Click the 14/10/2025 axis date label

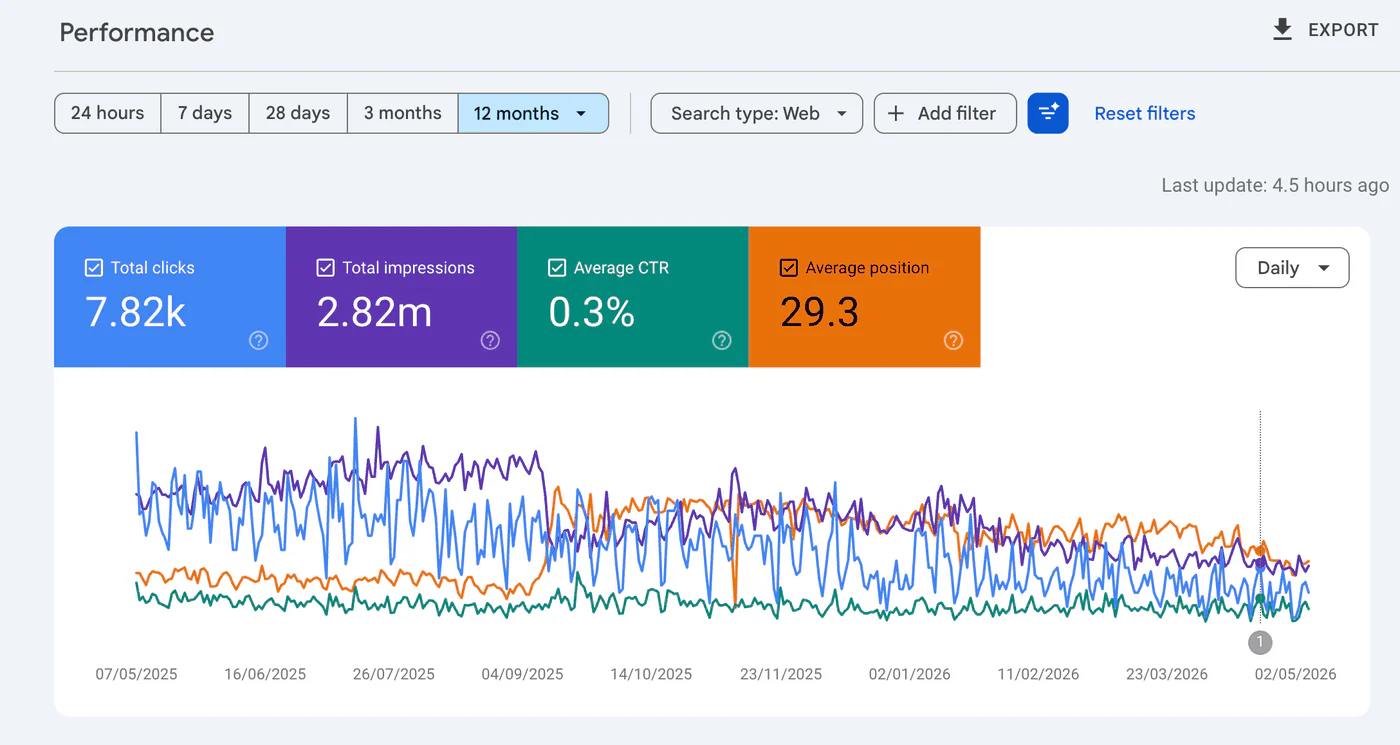pos(651,674)
